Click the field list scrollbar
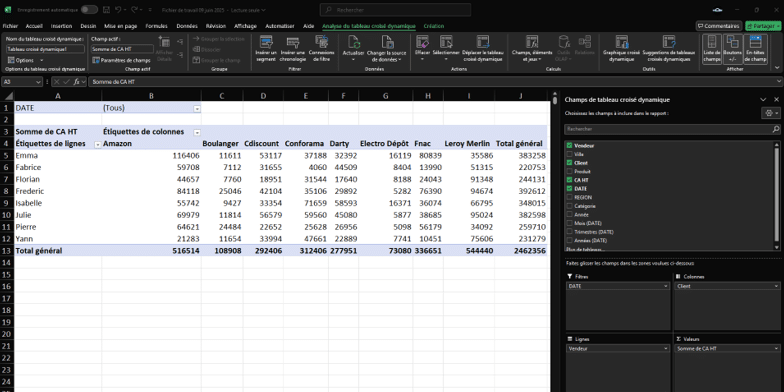The width and height of the screenshot is (784, 392). click(776, 195)
